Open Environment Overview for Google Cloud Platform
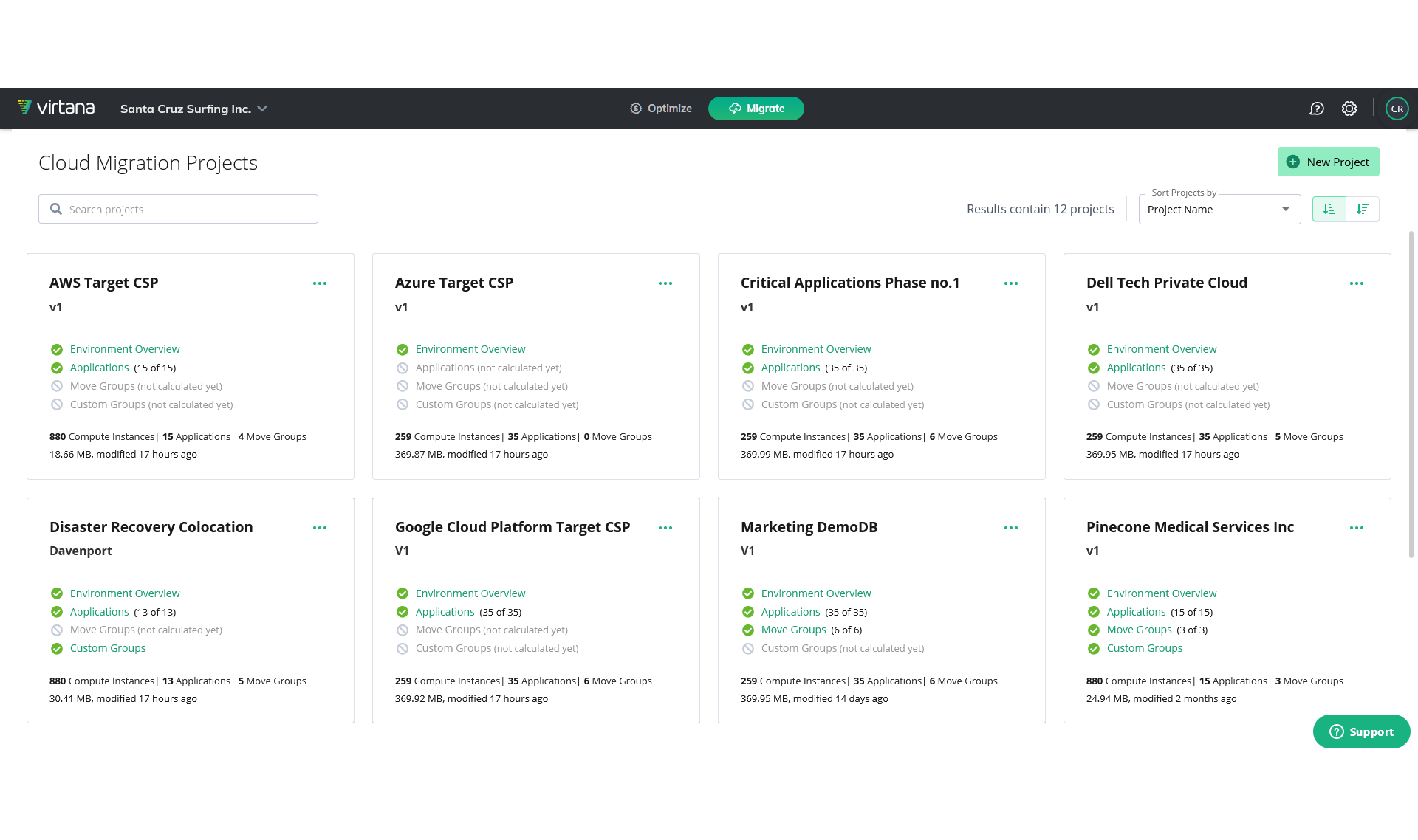 click(470, 593)
